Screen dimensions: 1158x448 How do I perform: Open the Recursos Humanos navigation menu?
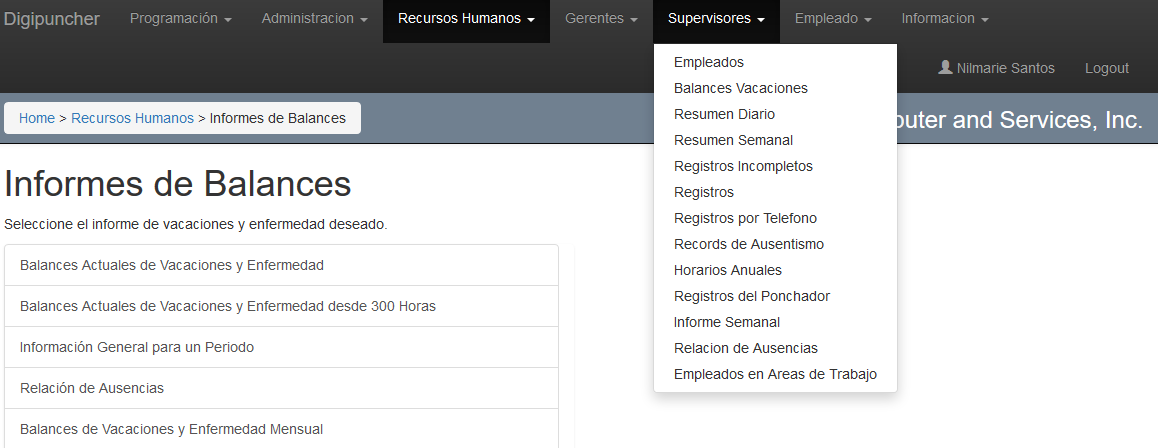[466, 19]
